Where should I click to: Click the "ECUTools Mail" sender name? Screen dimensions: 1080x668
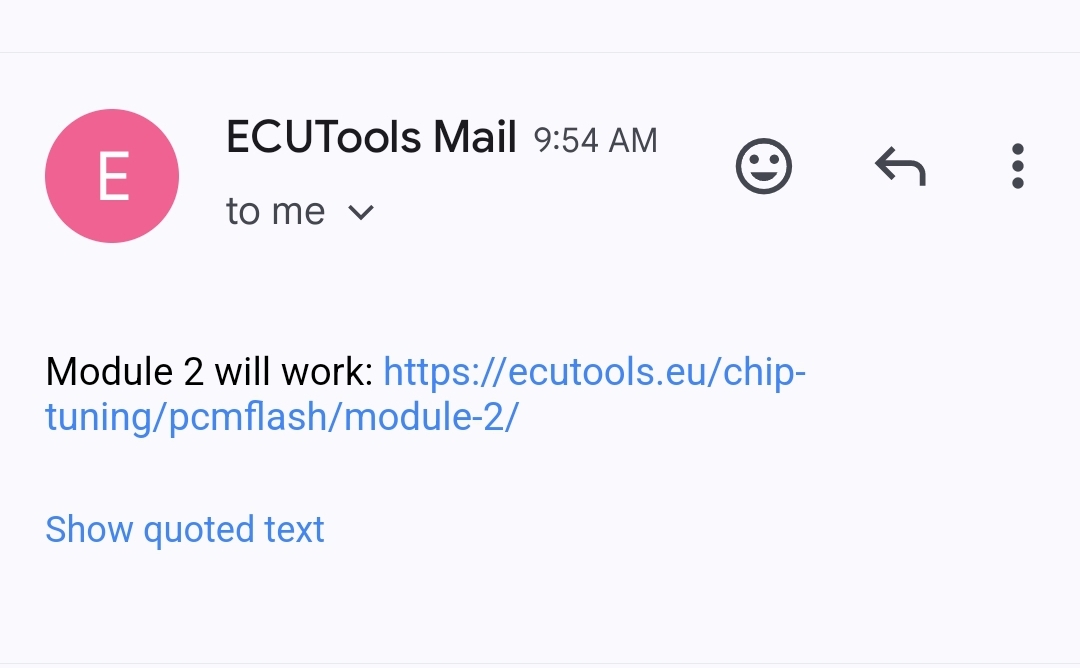[x=371, y=137]
